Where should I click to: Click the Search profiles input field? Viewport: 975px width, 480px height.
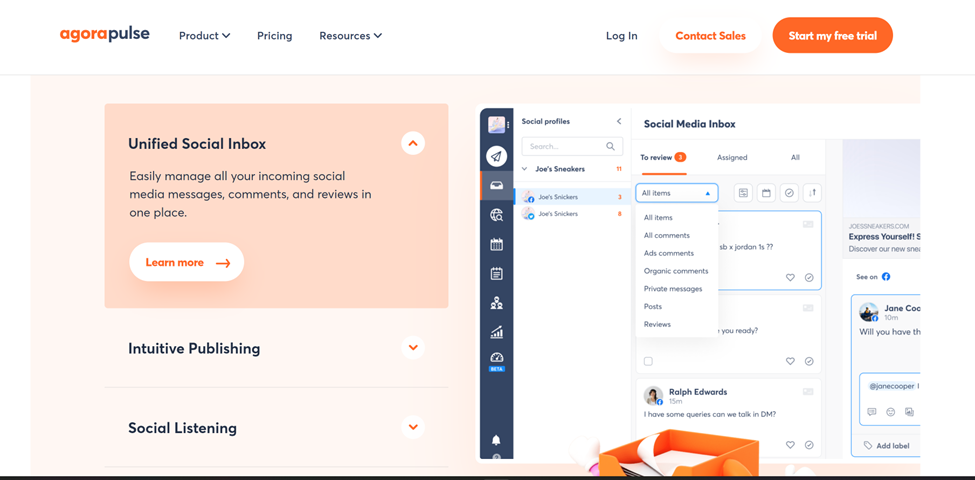pos(572,147)
